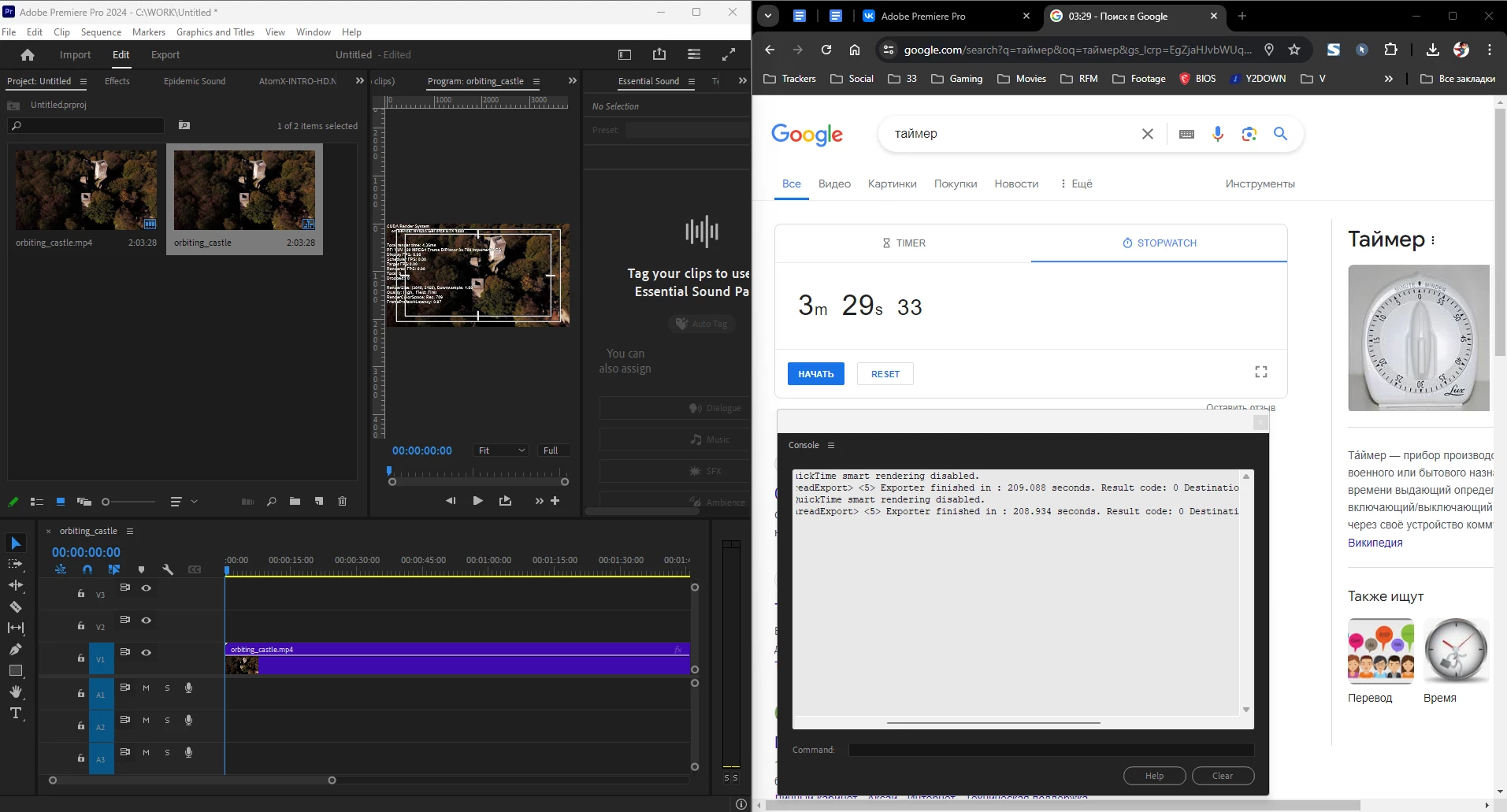Click the Track Select Forward tool

[15, 564]
